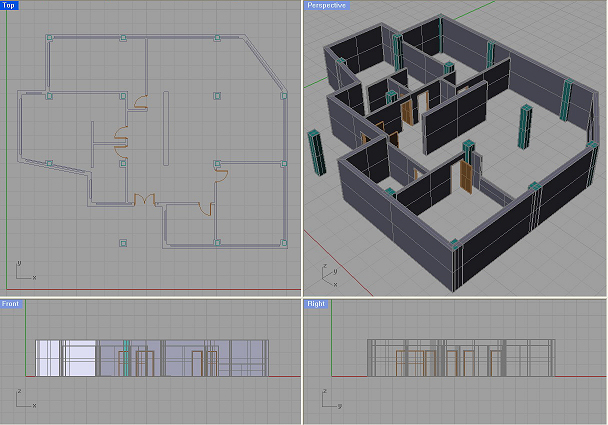Click the axis icon in Front viewport

pos(23,400)
